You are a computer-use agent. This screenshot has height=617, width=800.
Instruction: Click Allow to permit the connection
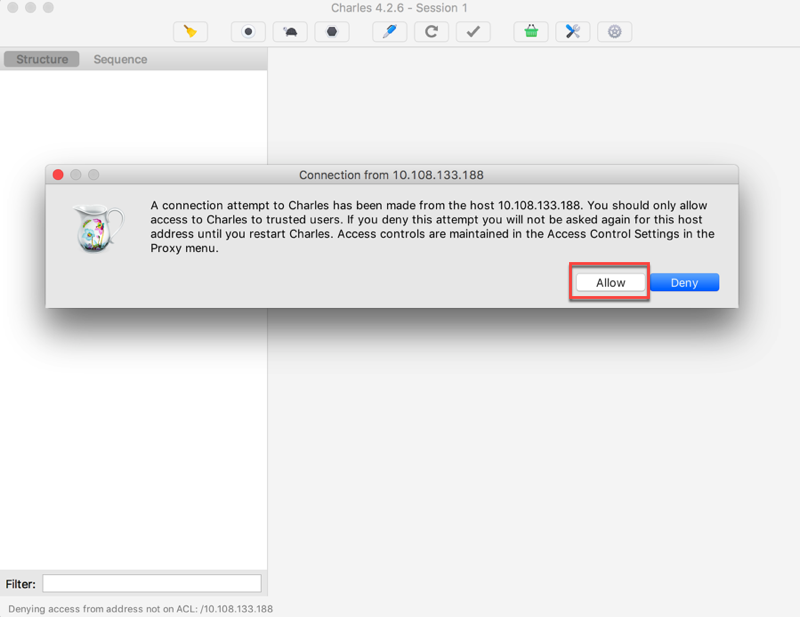tap(611, 283)
